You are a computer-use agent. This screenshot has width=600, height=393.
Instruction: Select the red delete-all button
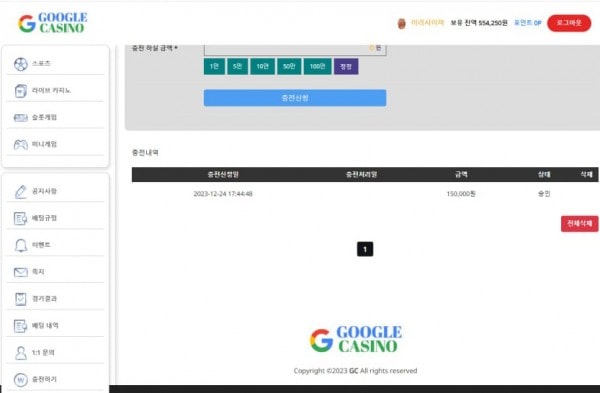coord(579,223)
